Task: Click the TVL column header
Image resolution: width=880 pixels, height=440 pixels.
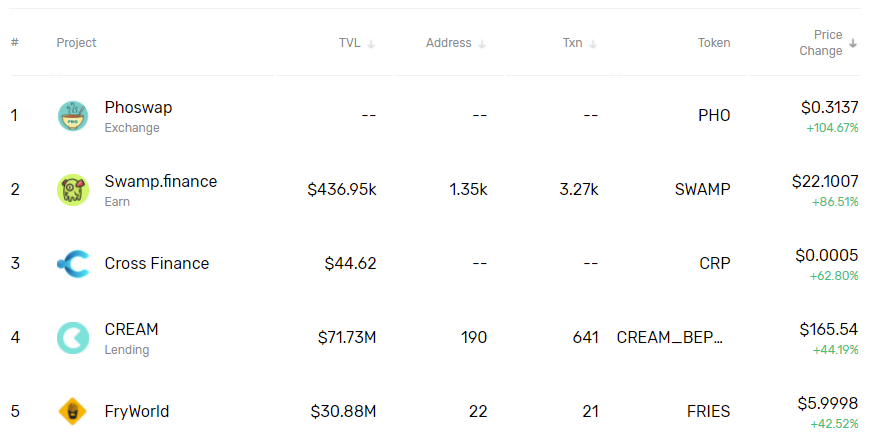Action: [349, 43]
